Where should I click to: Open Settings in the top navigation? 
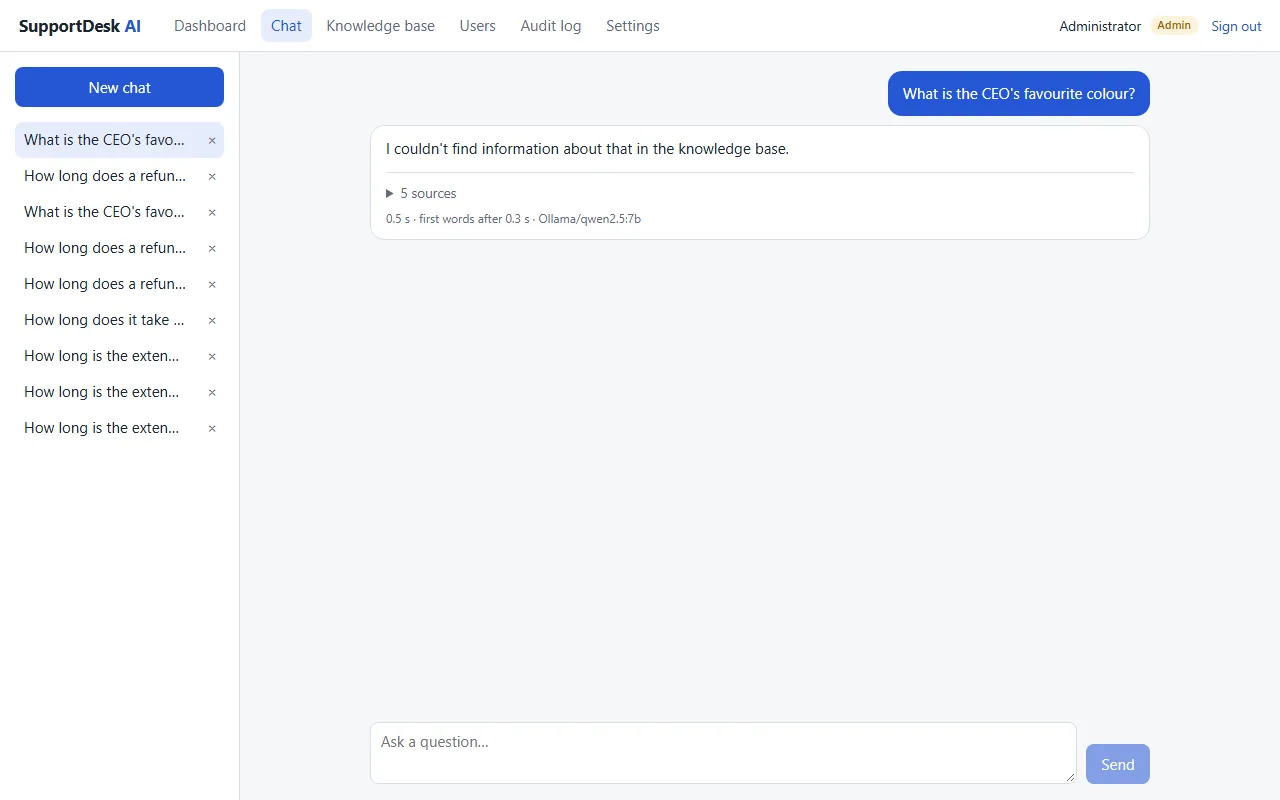pos(633,26)
